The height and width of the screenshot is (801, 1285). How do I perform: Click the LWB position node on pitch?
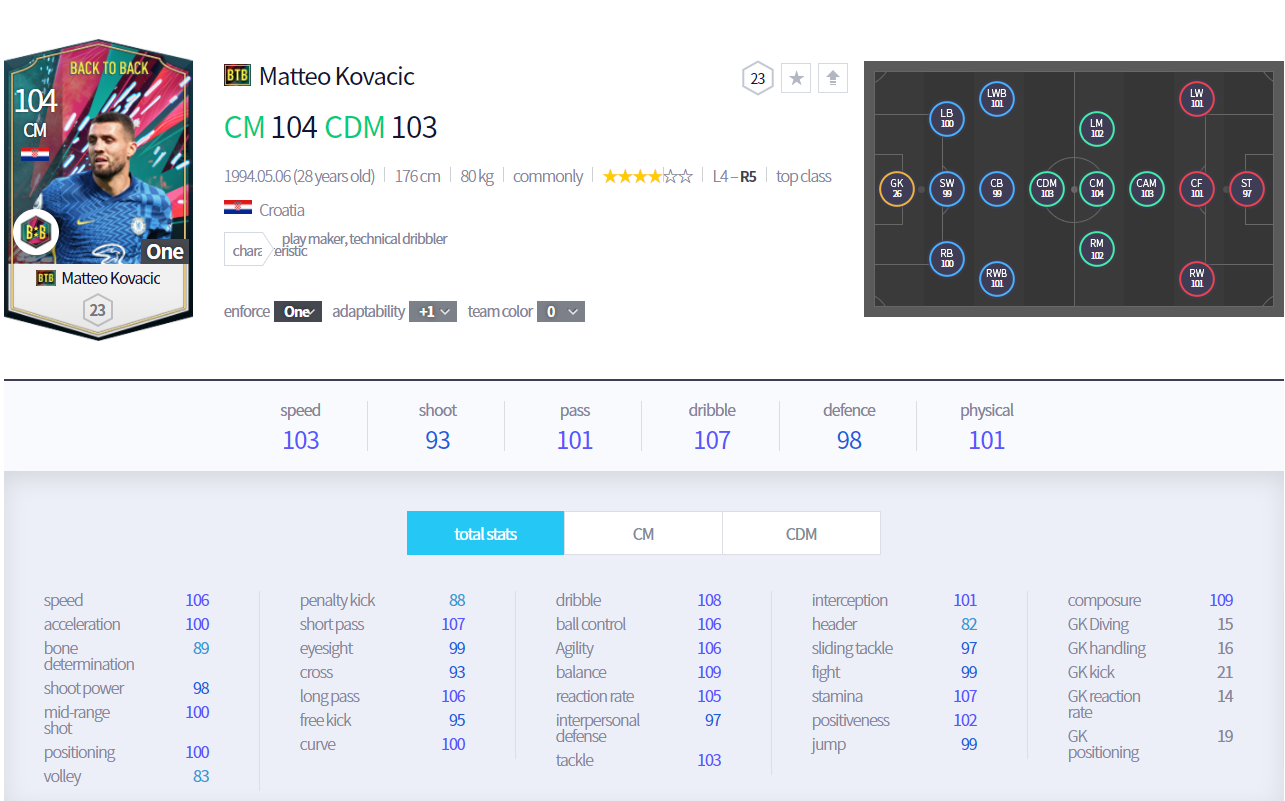996,98
